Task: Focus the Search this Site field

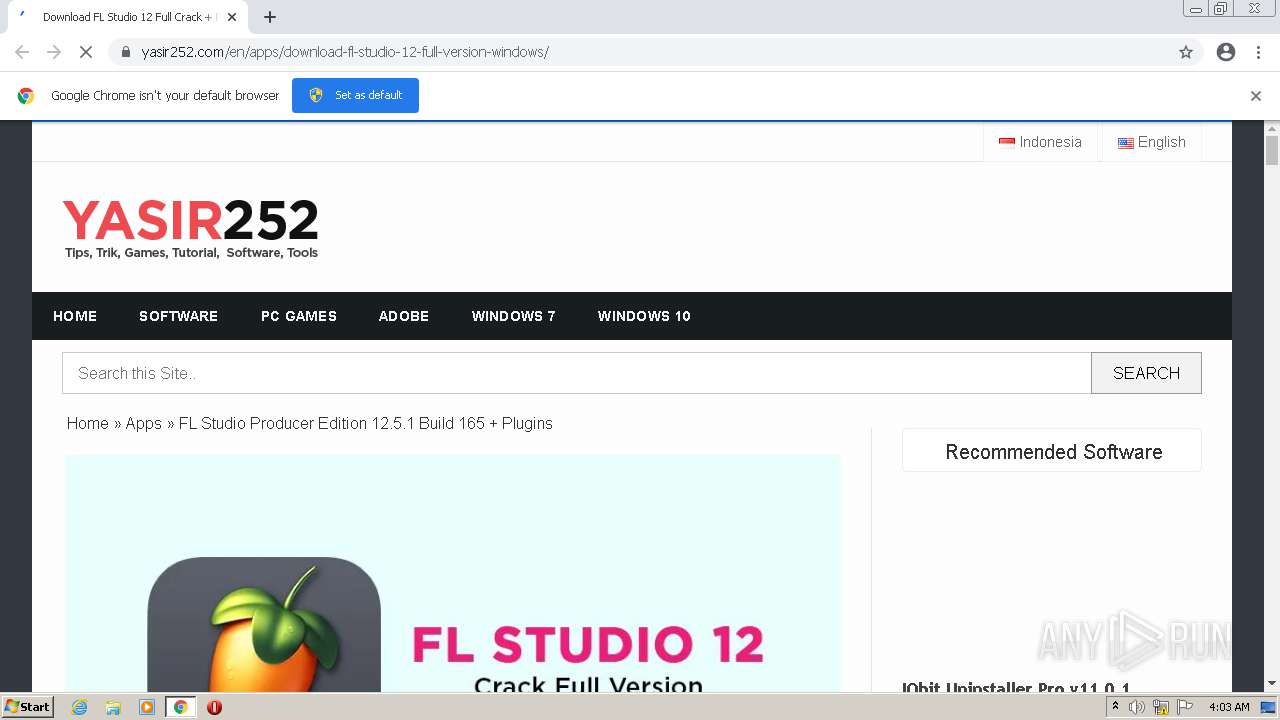Action: coord(577,373)
